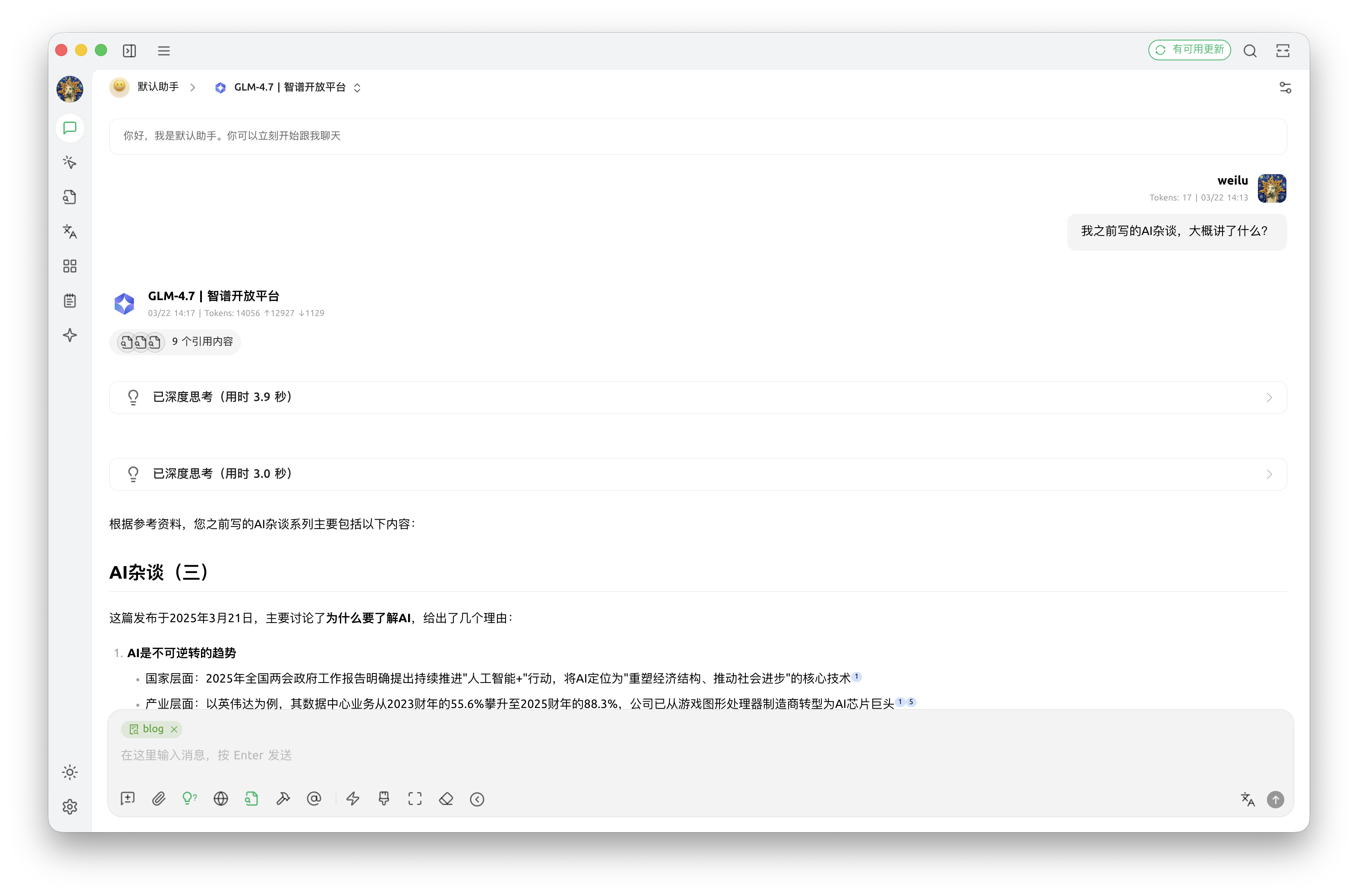The image size is (1358, 896).
Task: Open settings via the sidebar gear icon
Action: [x=70, y=807]
